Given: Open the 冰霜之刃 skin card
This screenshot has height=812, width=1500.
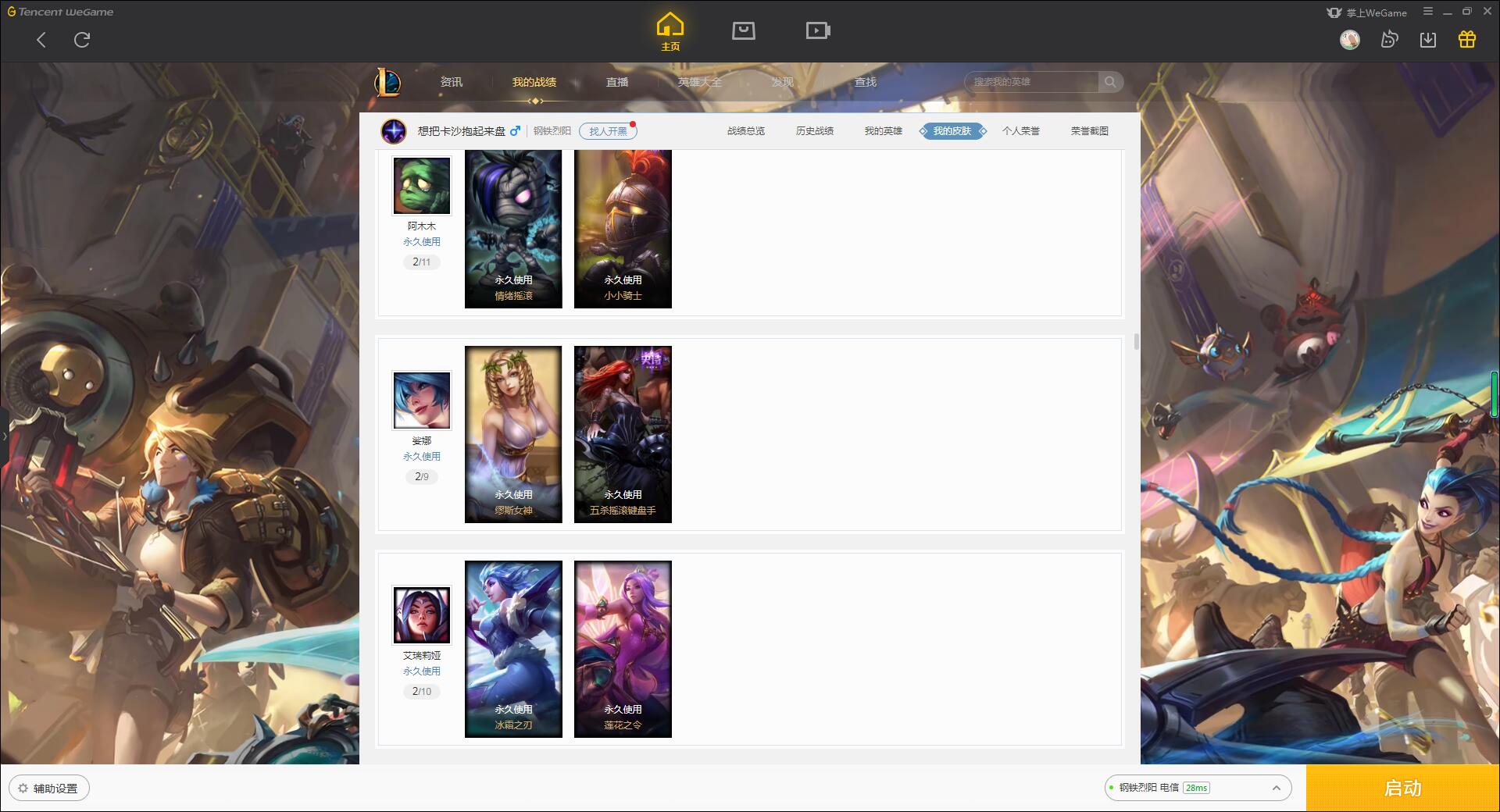Looking at the screenshot, I should [x=513, y=649].
